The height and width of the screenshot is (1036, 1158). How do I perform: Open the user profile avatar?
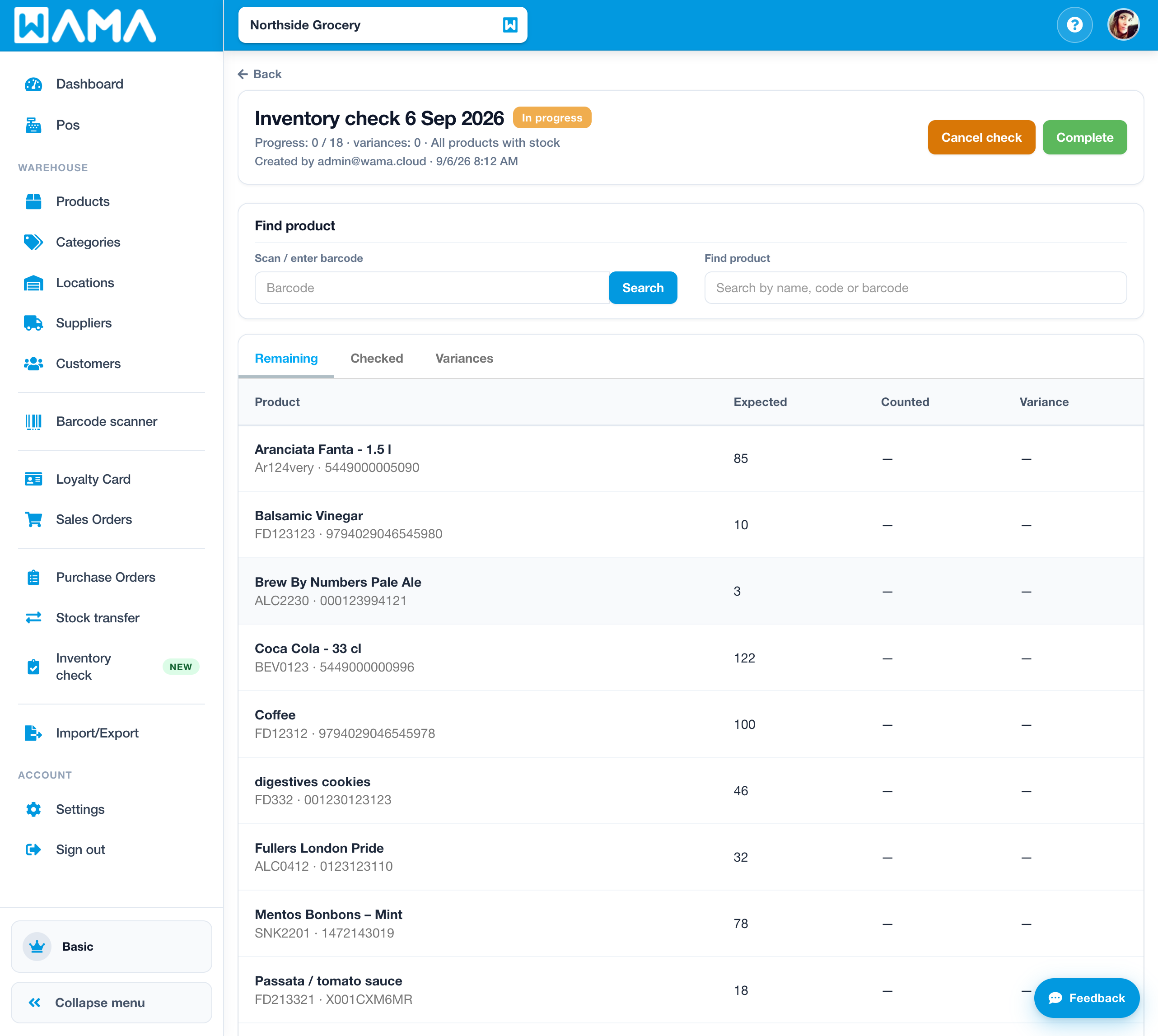[1123, 25]
